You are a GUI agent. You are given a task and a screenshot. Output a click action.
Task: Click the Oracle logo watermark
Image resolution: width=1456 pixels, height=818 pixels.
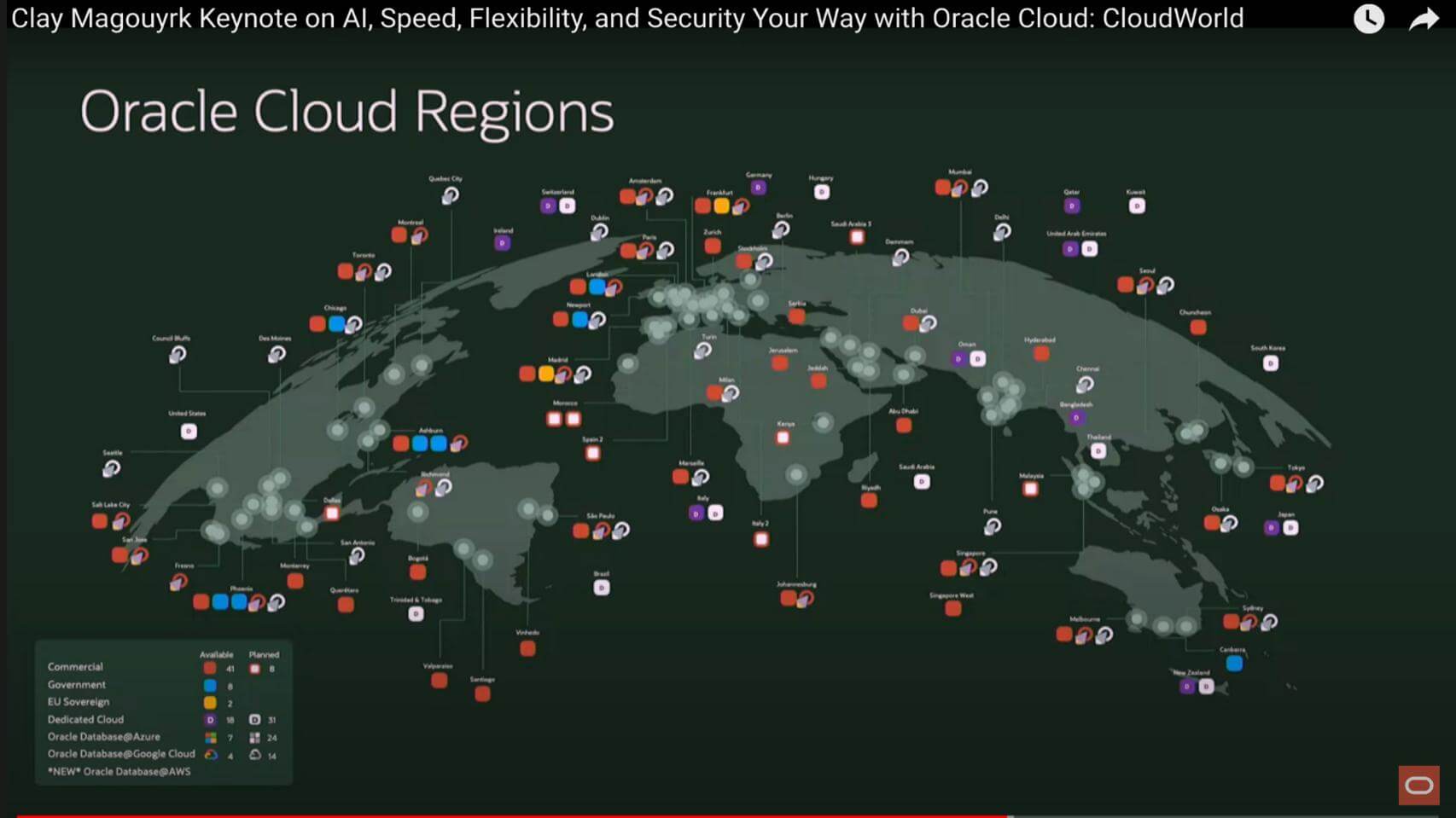tap(1418, 785)
